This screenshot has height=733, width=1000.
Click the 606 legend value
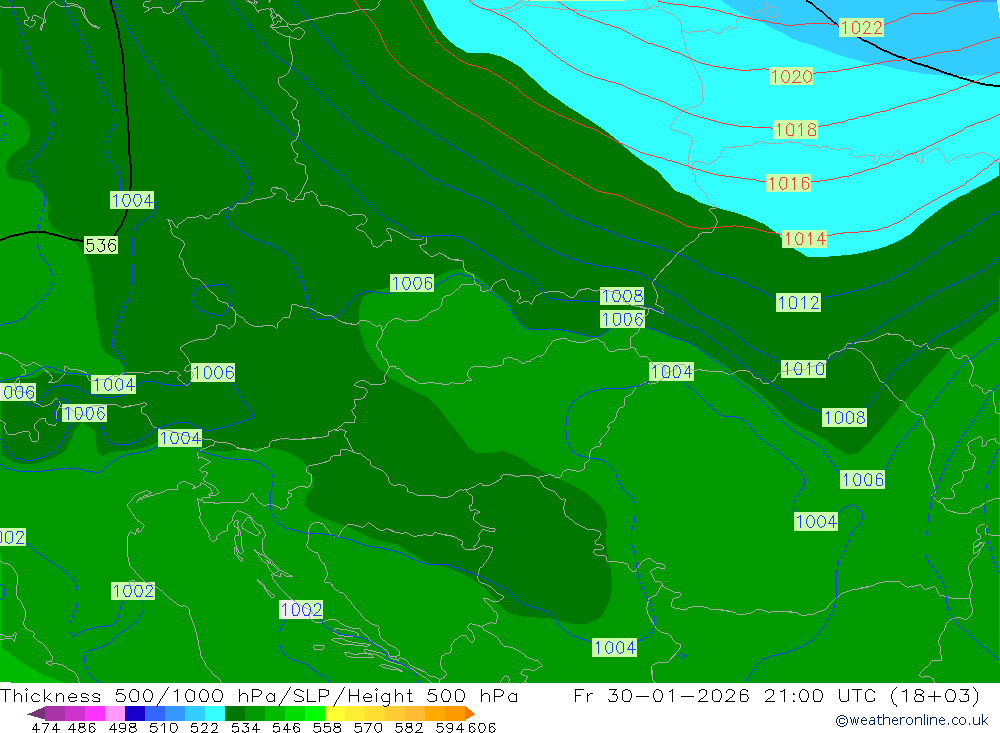point(482,728)
